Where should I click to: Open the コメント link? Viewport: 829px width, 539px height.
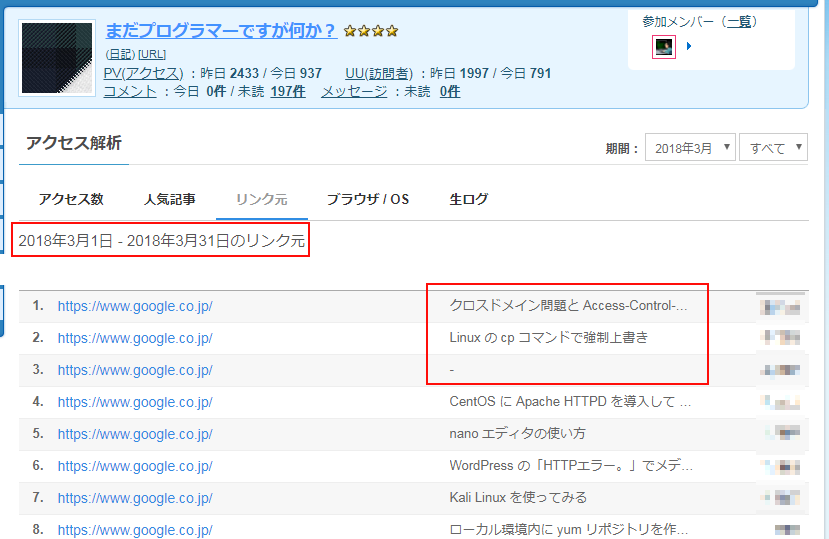tap(130, 91)
